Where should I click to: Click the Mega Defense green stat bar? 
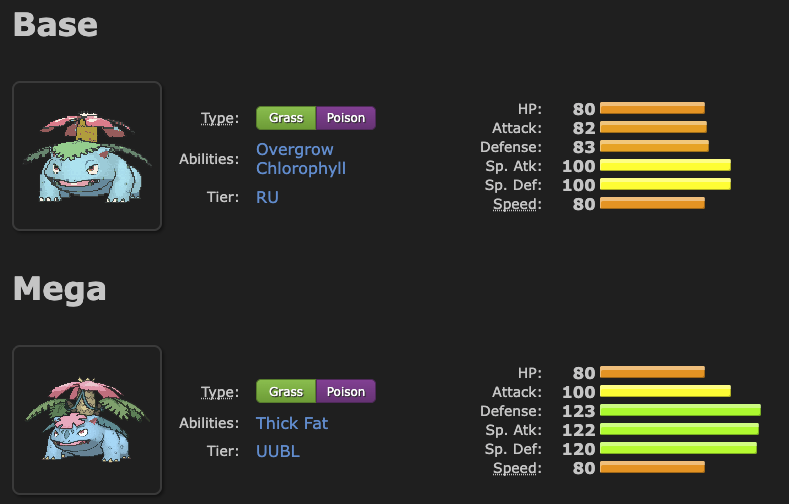[x=680, y=410]
